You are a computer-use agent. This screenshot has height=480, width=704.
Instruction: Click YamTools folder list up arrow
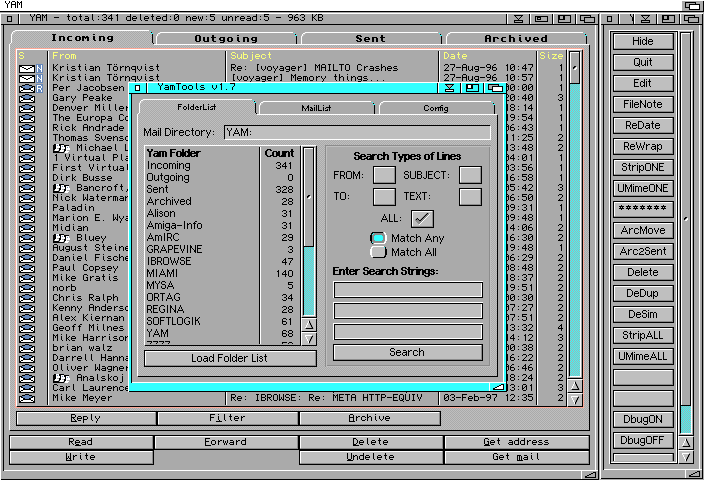[309, 325]
